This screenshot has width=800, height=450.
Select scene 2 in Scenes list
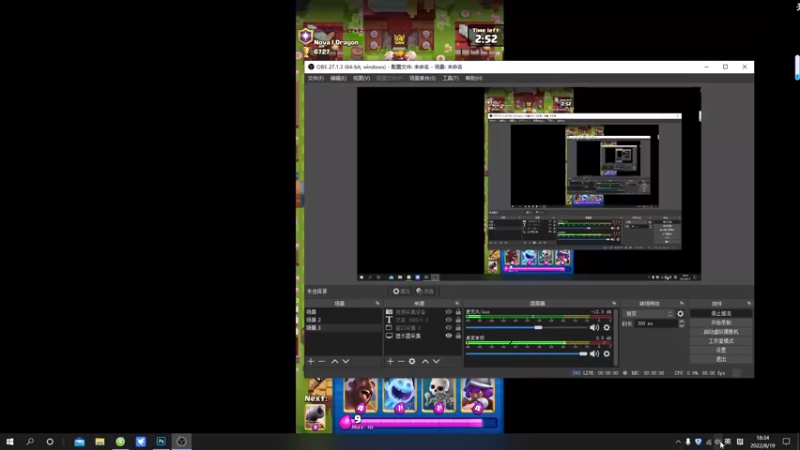[x=343, y=320]
